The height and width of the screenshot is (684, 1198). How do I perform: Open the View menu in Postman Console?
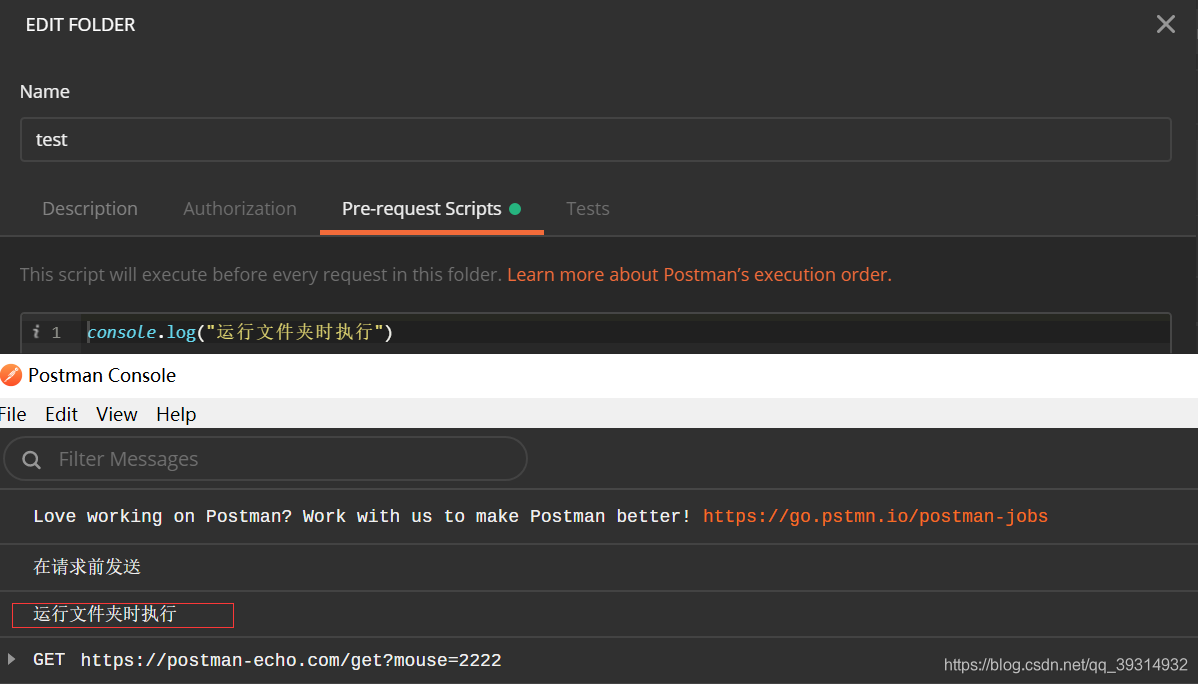point(116,414)
